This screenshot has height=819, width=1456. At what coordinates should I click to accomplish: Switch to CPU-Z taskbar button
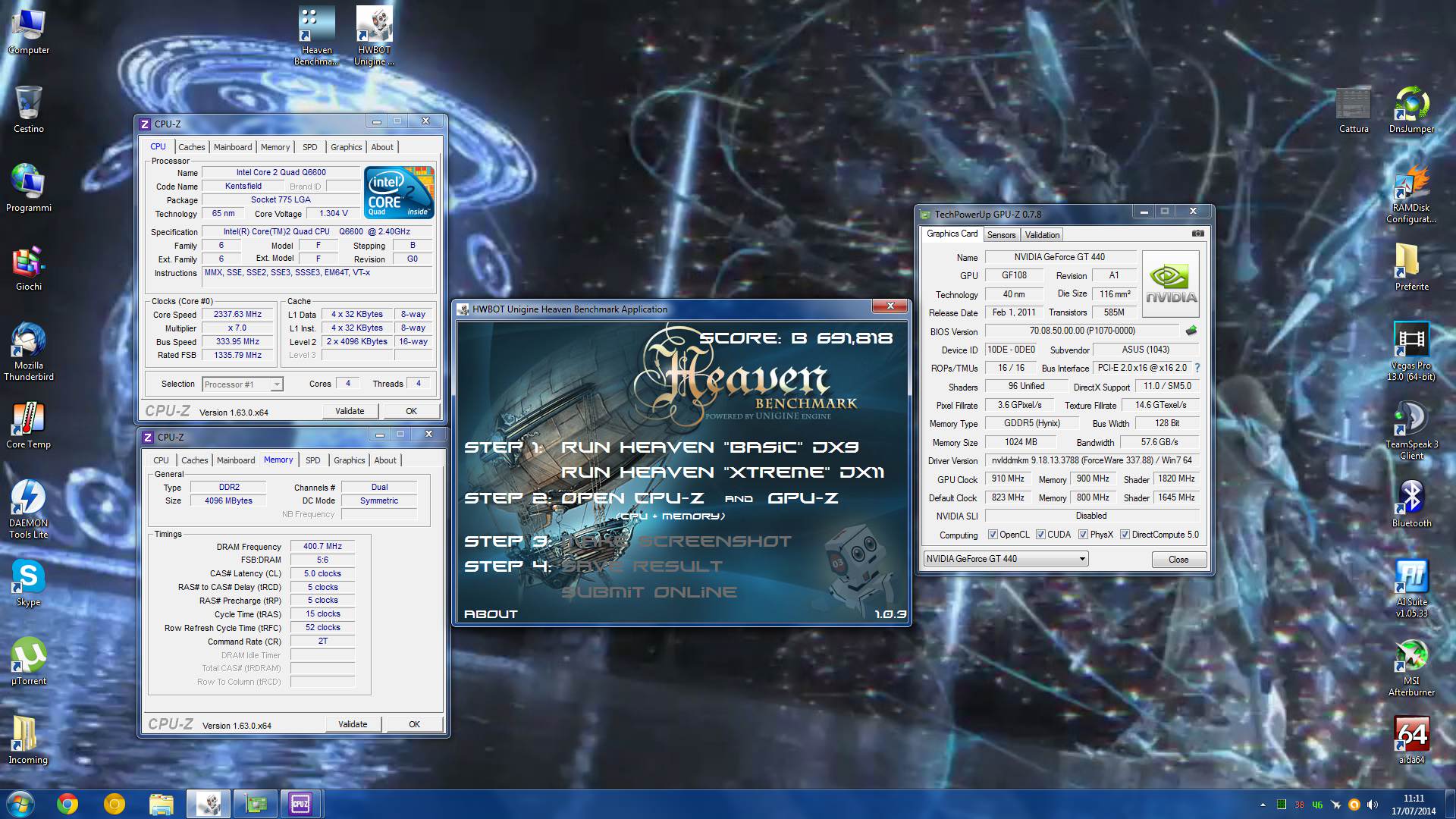point(300,804)
